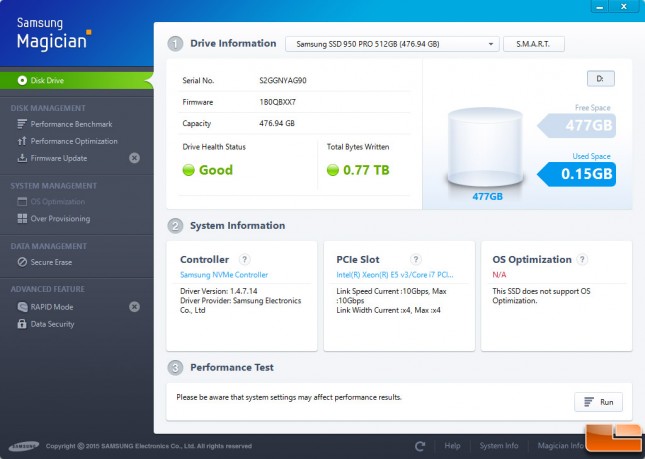
Task: Click the serial number S2GGNYAG90
Action: pos(283,81)
